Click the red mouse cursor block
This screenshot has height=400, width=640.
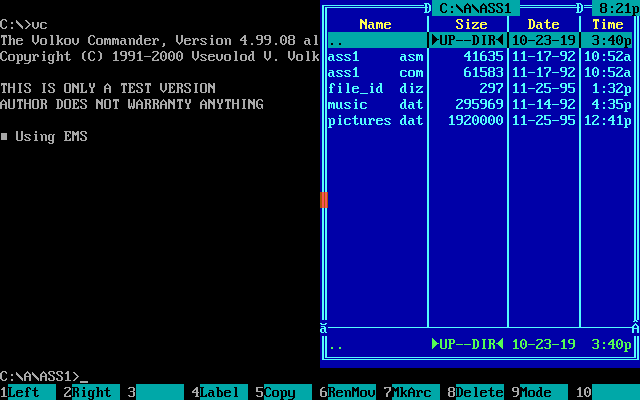[x=324, y=200]
